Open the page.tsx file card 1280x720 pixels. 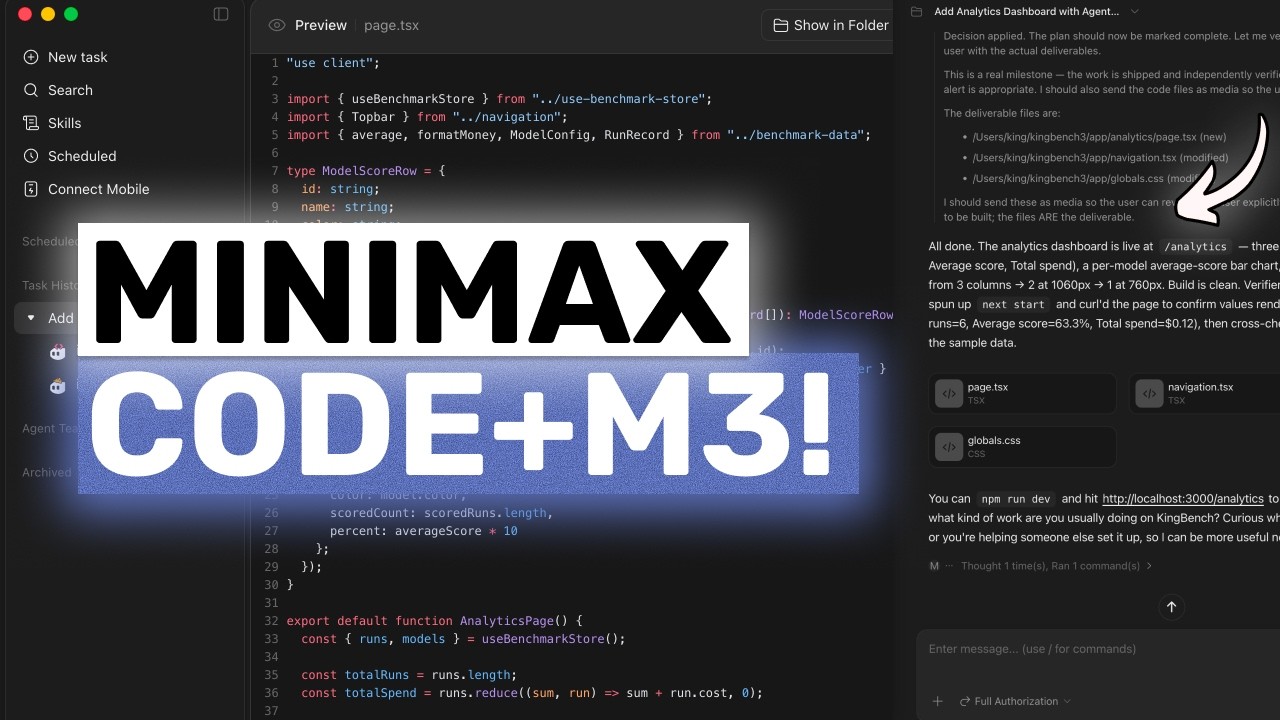tap(1022, 393)
